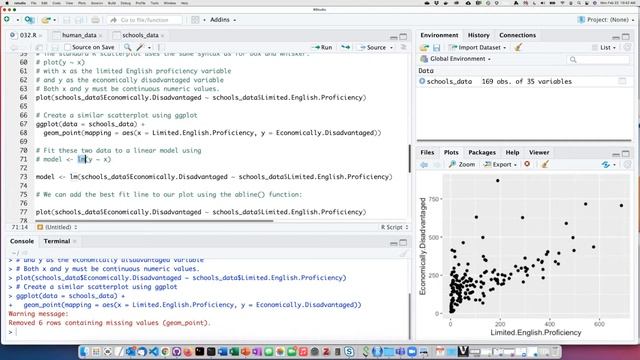Switch to the Terminal tab

point(57,241)
